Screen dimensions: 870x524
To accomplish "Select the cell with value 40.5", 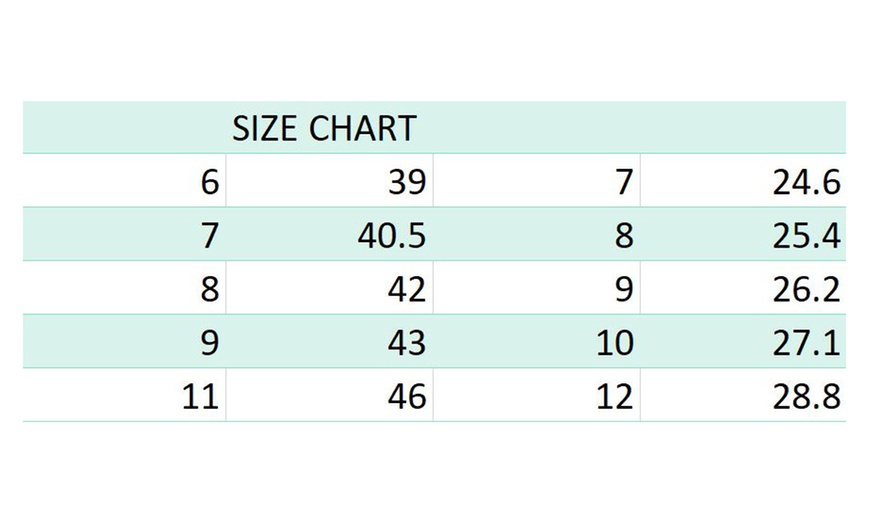I will (391, 236).
